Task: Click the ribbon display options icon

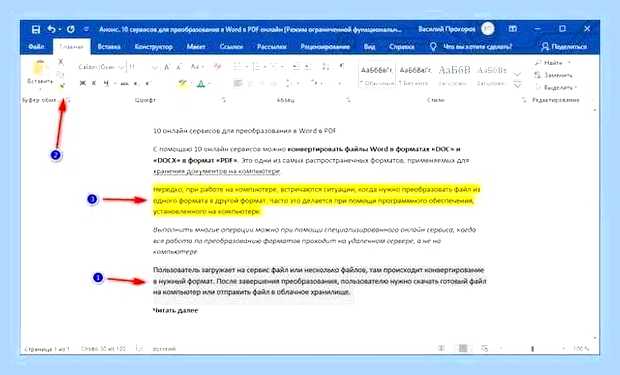Action: [513, 29]
